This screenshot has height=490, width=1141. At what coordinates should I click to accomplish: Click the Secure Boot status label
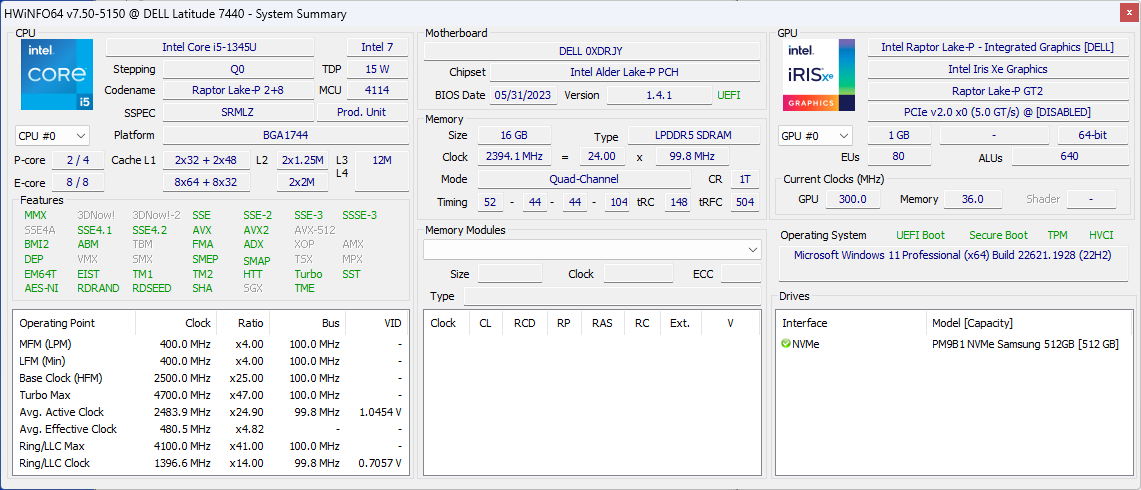pyautogui.click(x=998, y=235)
